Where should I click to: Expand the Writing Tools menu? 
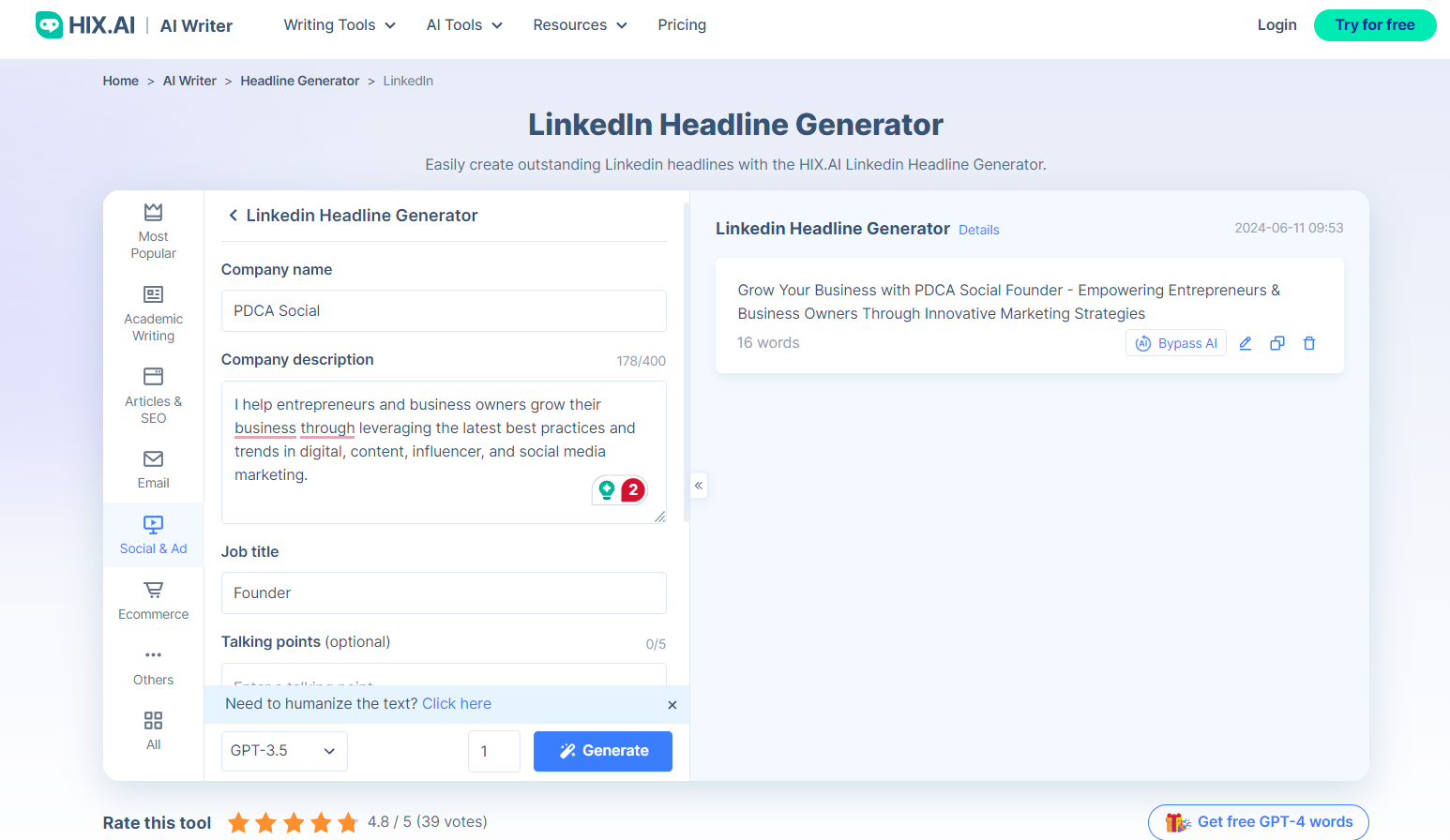pos(339,25)
